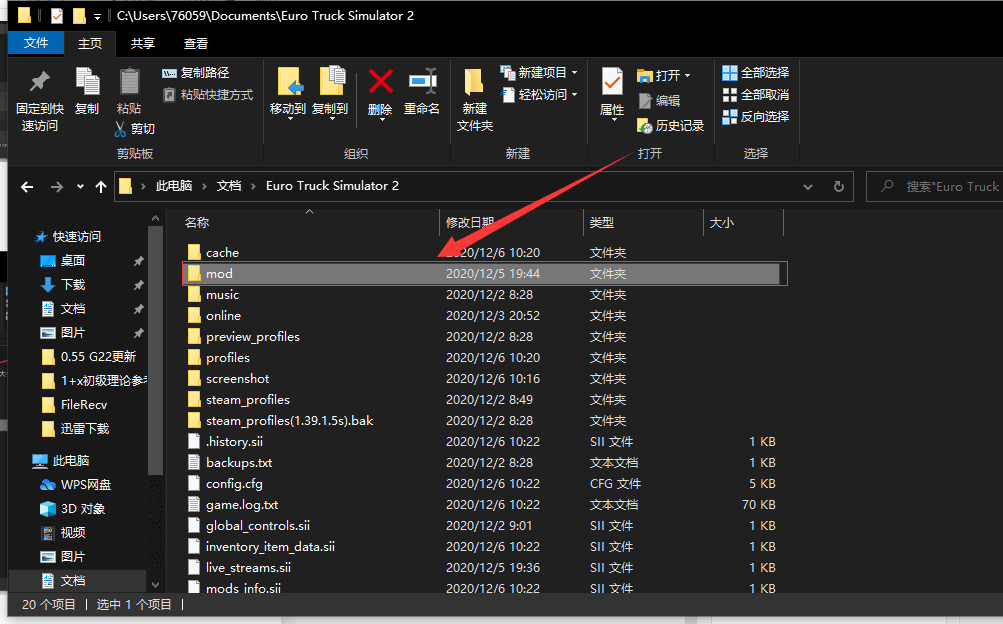The width and height of the screenshot is (1003, 624).
Task: Open the New item (新建项目) dropdown
Action: 539,72
